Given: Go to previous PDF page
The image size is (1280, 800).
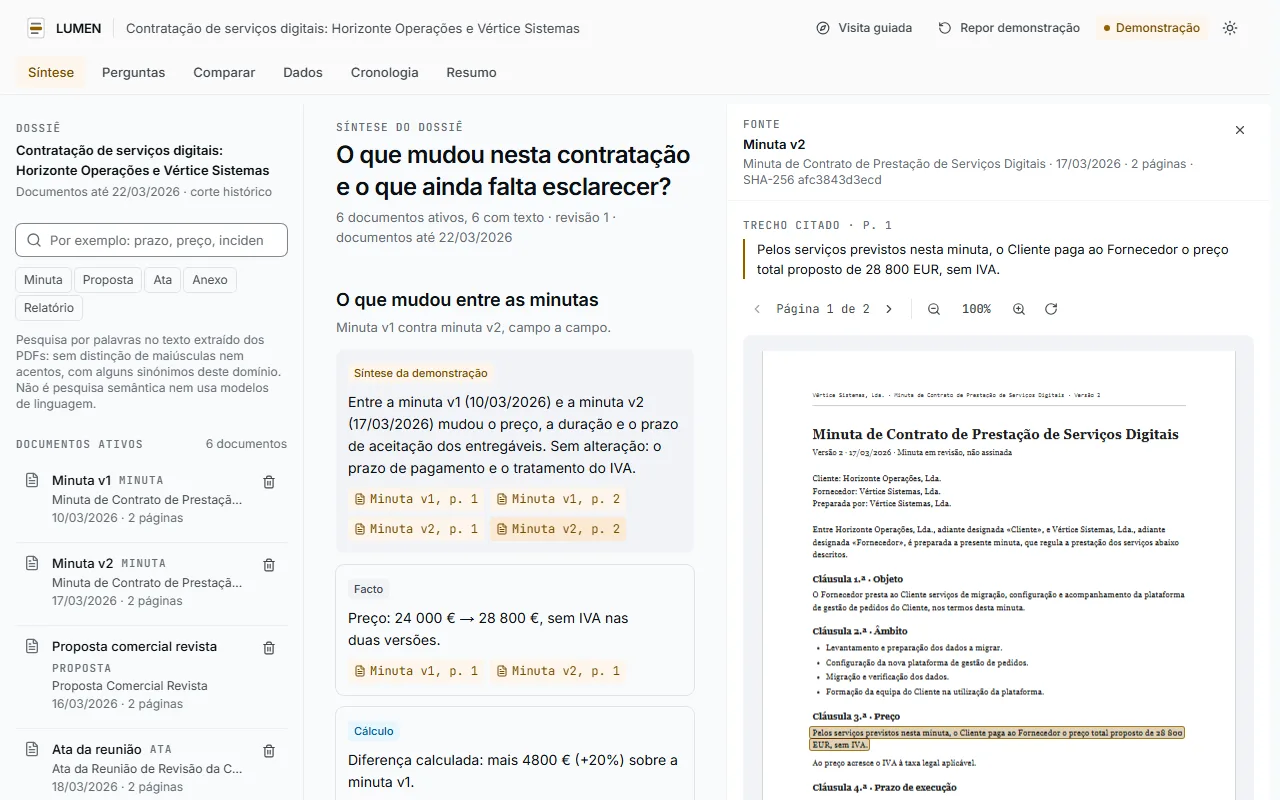Looking at the screenshot, I should (757, 309).
